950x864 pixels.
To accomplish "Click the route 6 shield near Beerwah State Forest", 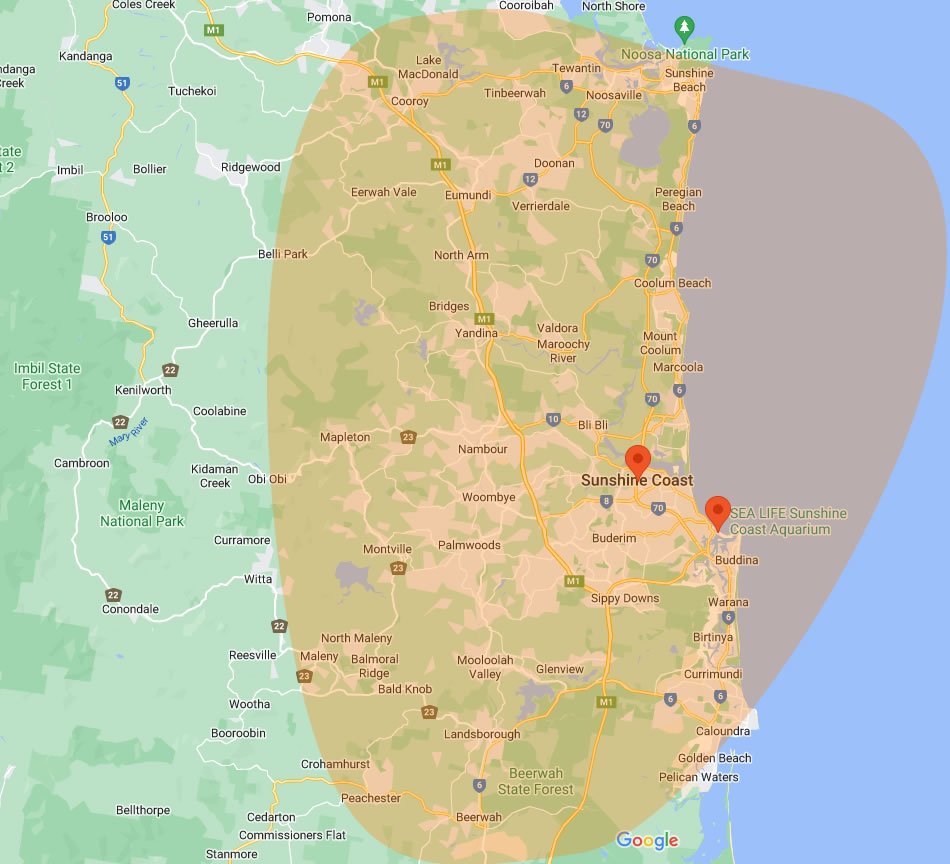I will (x=479, y=785).
